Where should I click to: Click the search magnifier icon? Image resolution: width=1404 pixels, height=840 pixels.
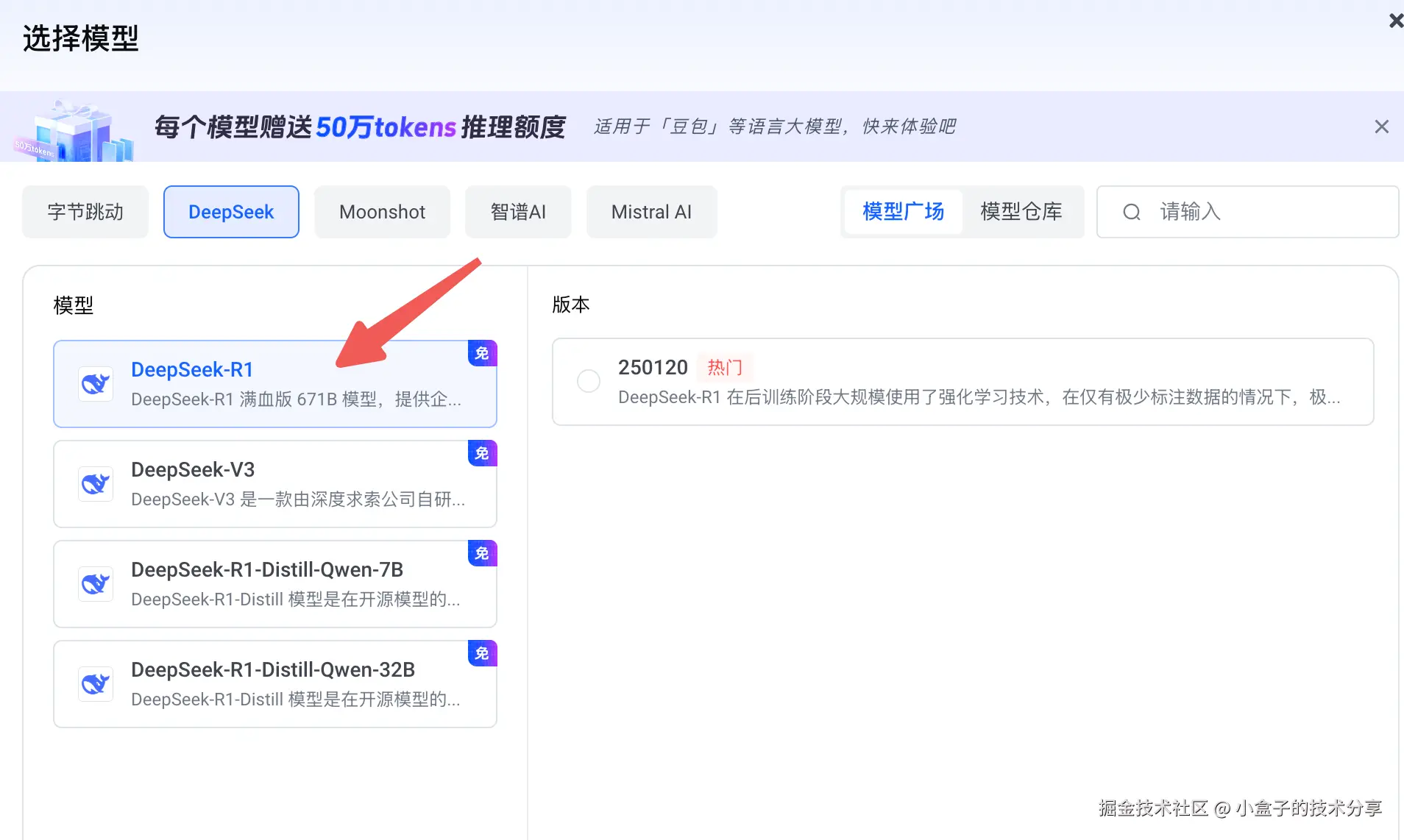[x=1131, y=213]
